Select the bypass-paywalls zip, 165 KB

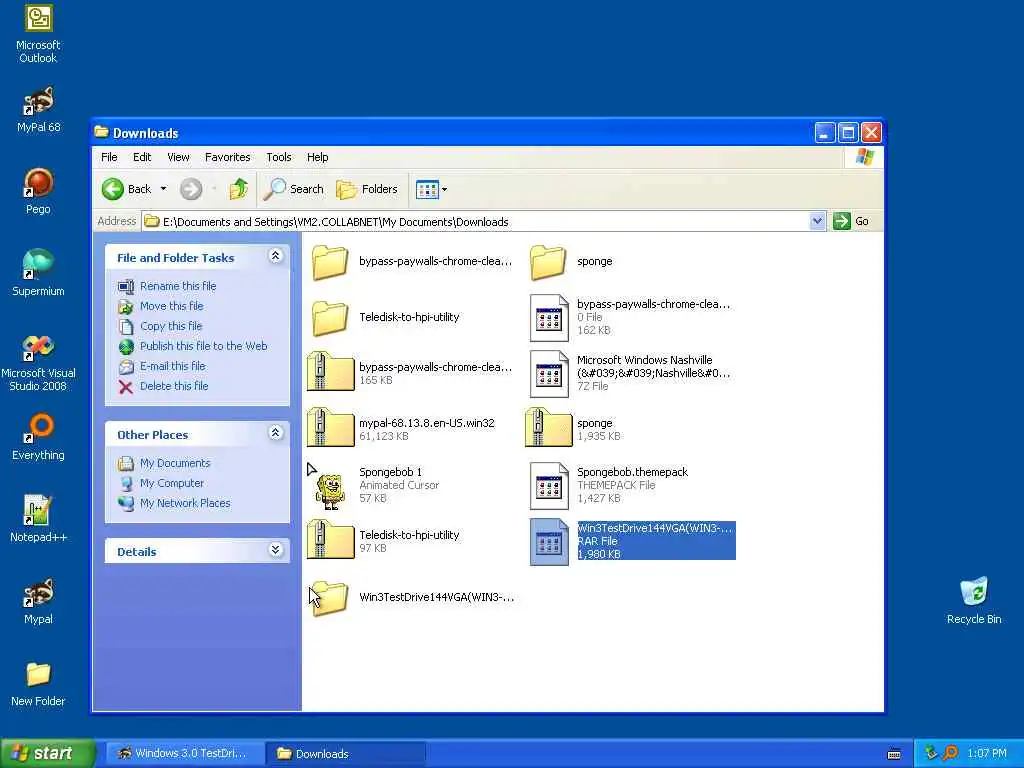[410, 373]
